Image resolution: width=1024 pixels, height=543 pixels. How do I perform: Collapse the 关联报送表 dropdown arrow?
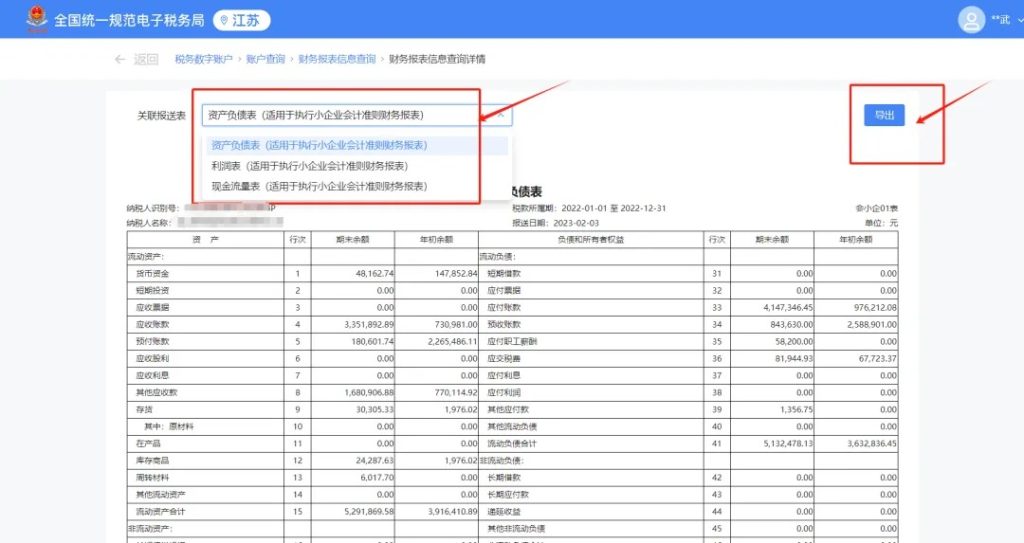pyautogui.click(x=501, y=116)
